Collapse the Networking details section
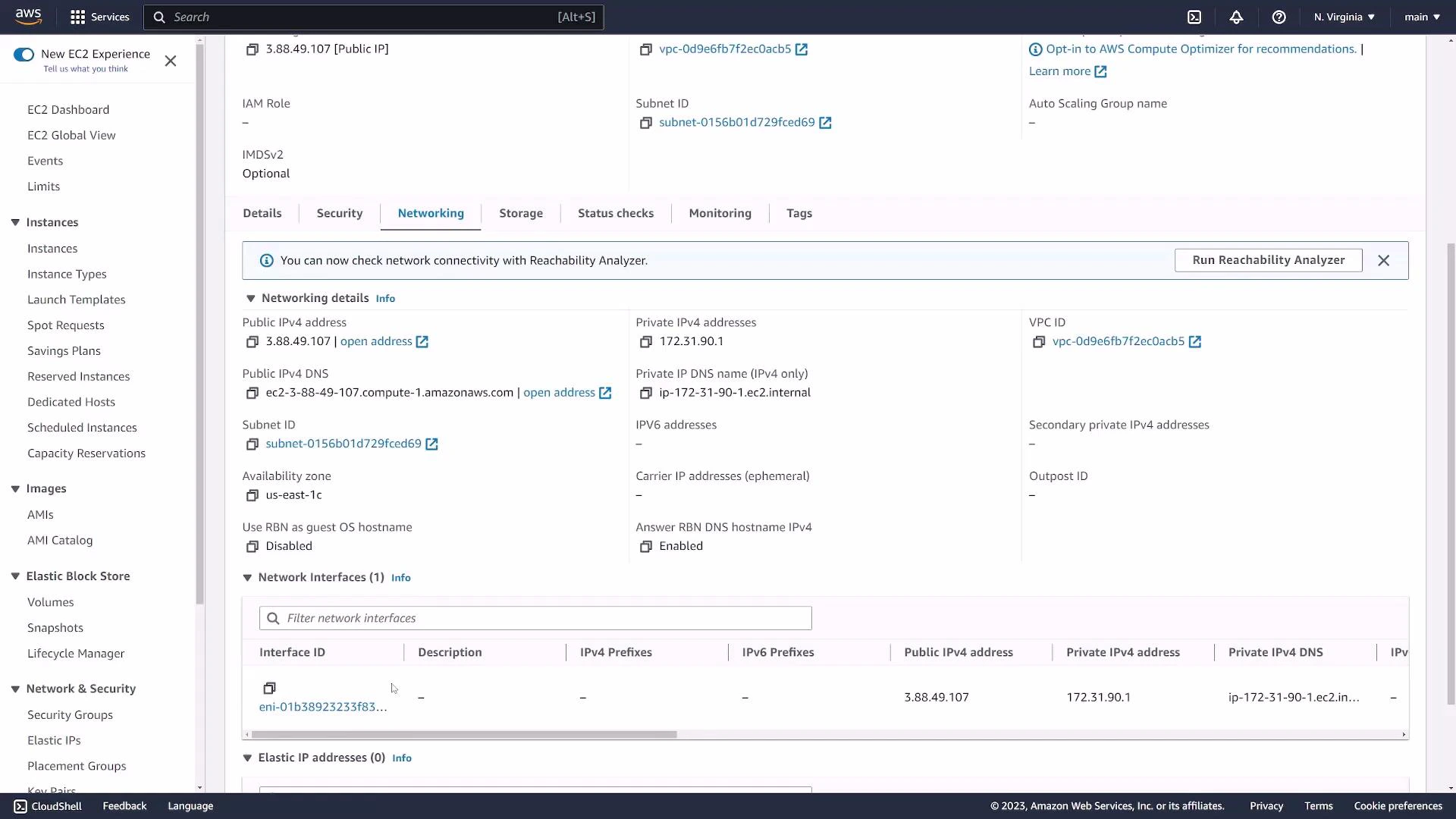Image resolution: width=1456 pixels, height=819 pixels. pyautogui.click(x=250, y=298)
